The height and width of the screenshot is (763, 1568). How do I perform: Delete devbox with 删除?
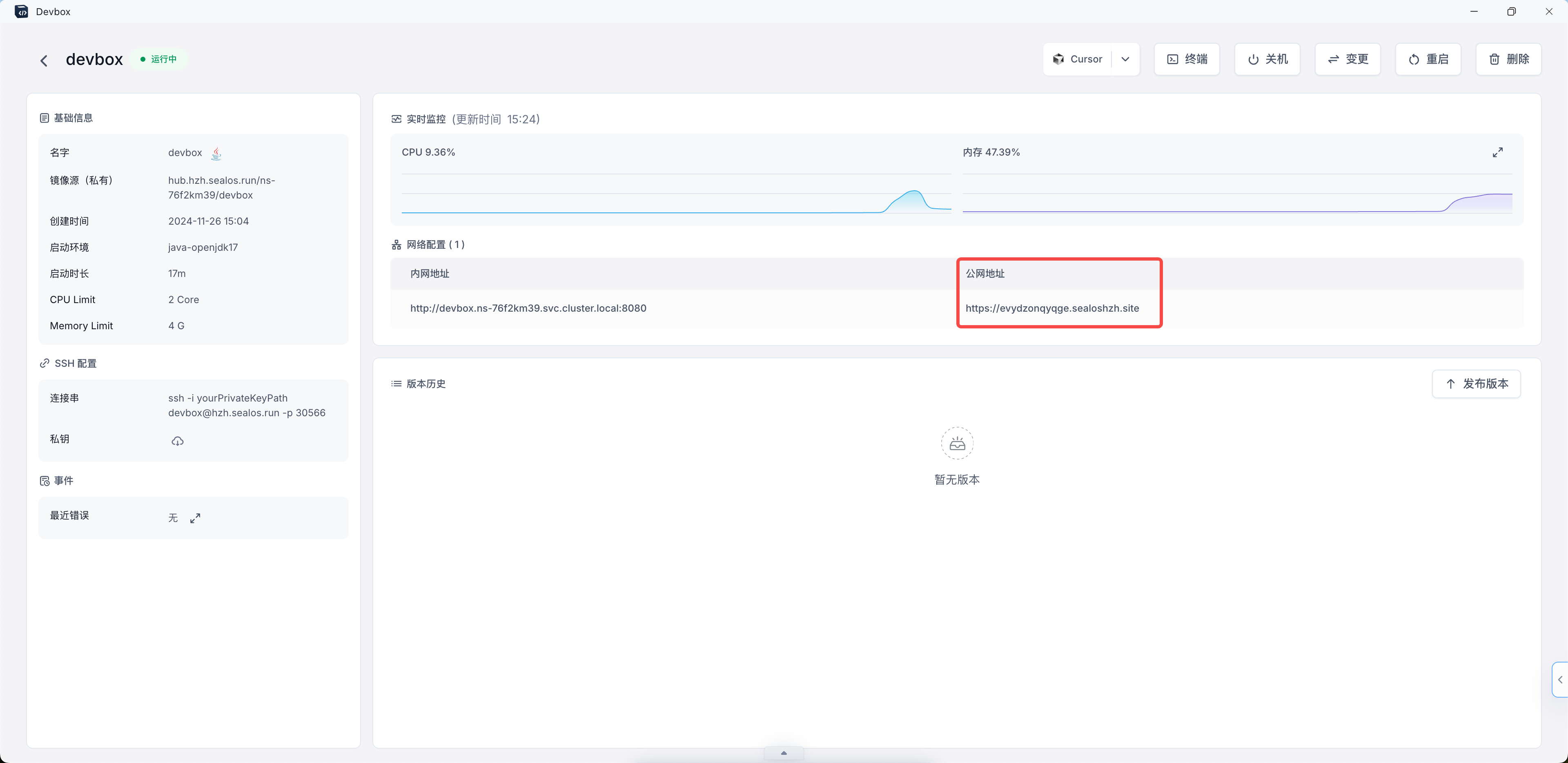1508,59
